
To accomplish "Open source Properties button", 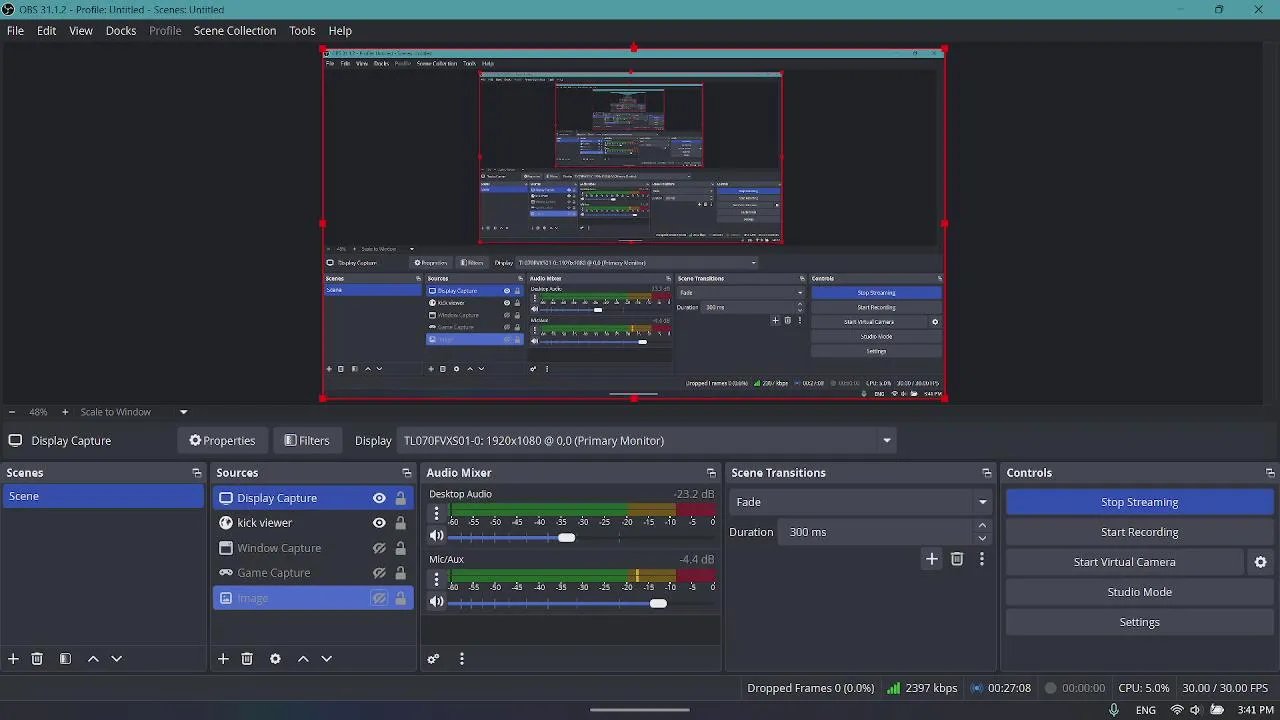I will tap(222, 441).
